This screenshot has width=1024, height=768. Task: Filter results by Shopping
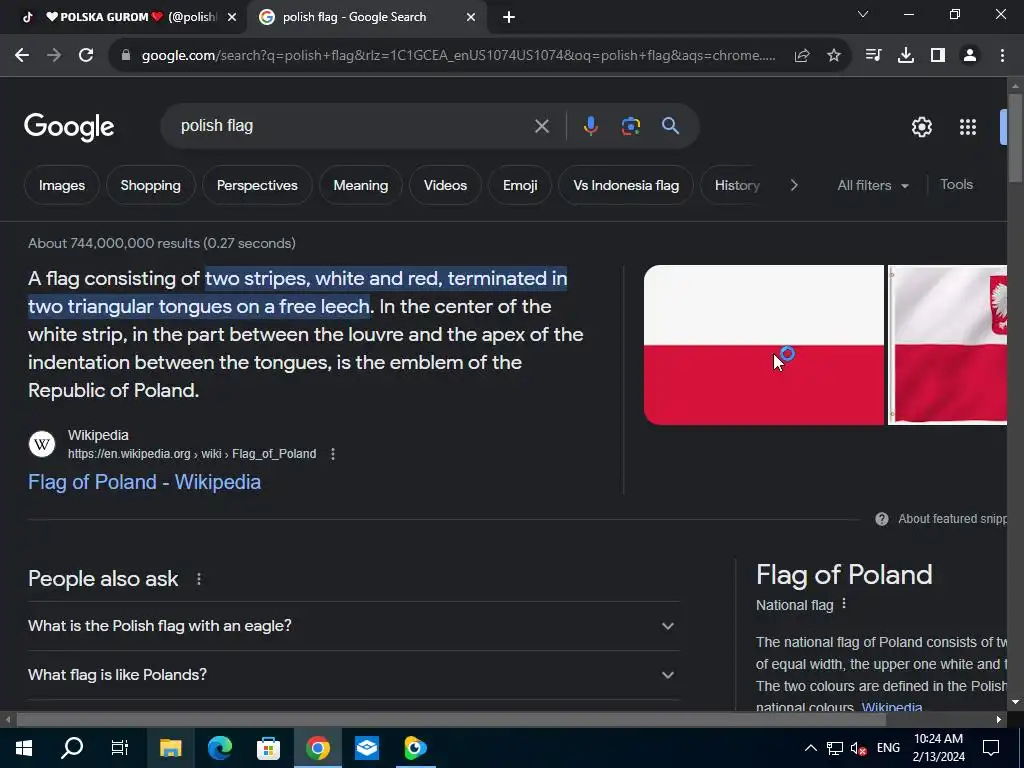(151, 185)
